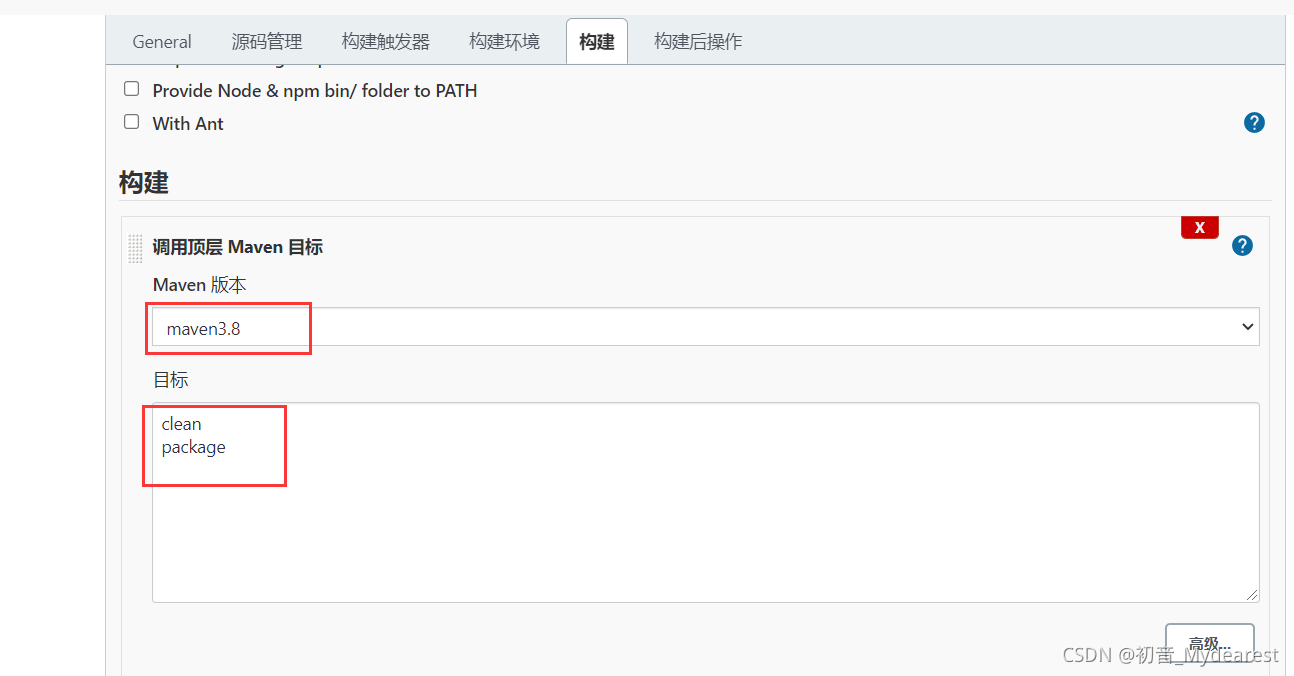Click the resize grip of 目标 text area
This screenshot has width=1294, height=676.
pos(1251,594)
